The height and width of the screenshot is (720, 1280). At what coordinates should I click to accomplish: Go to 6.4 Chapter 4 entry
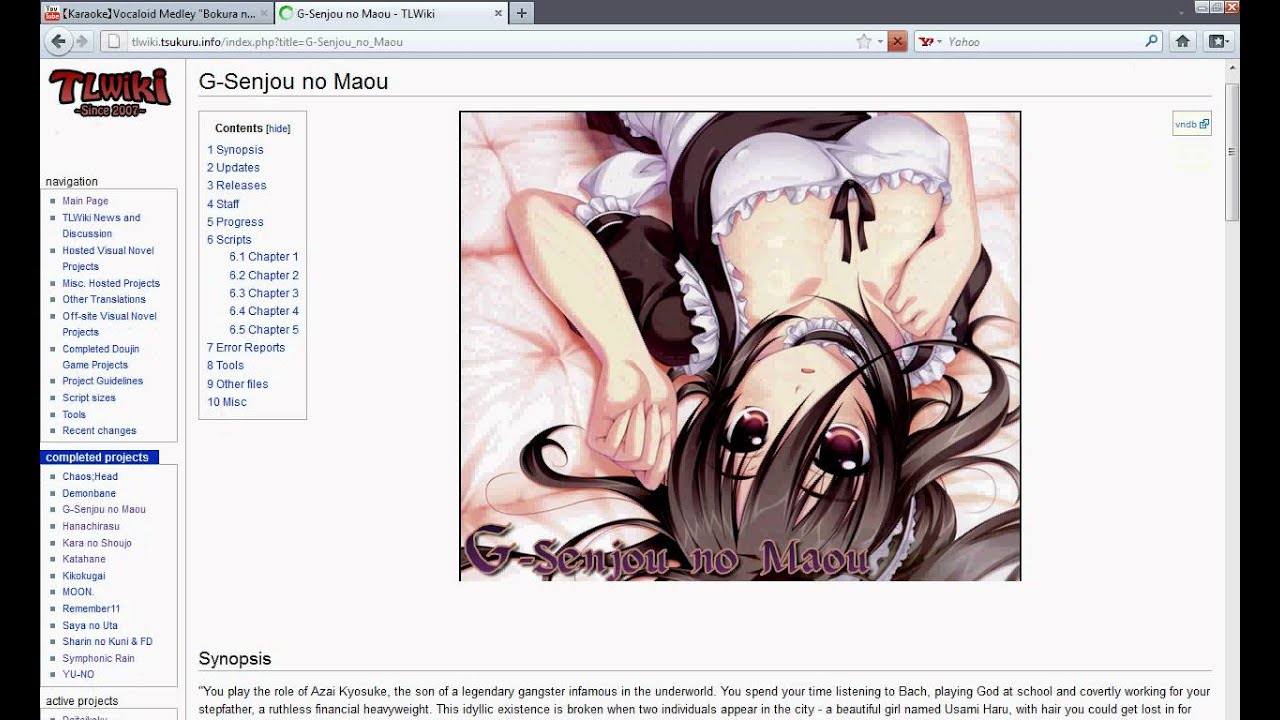[x=264, y=311]
